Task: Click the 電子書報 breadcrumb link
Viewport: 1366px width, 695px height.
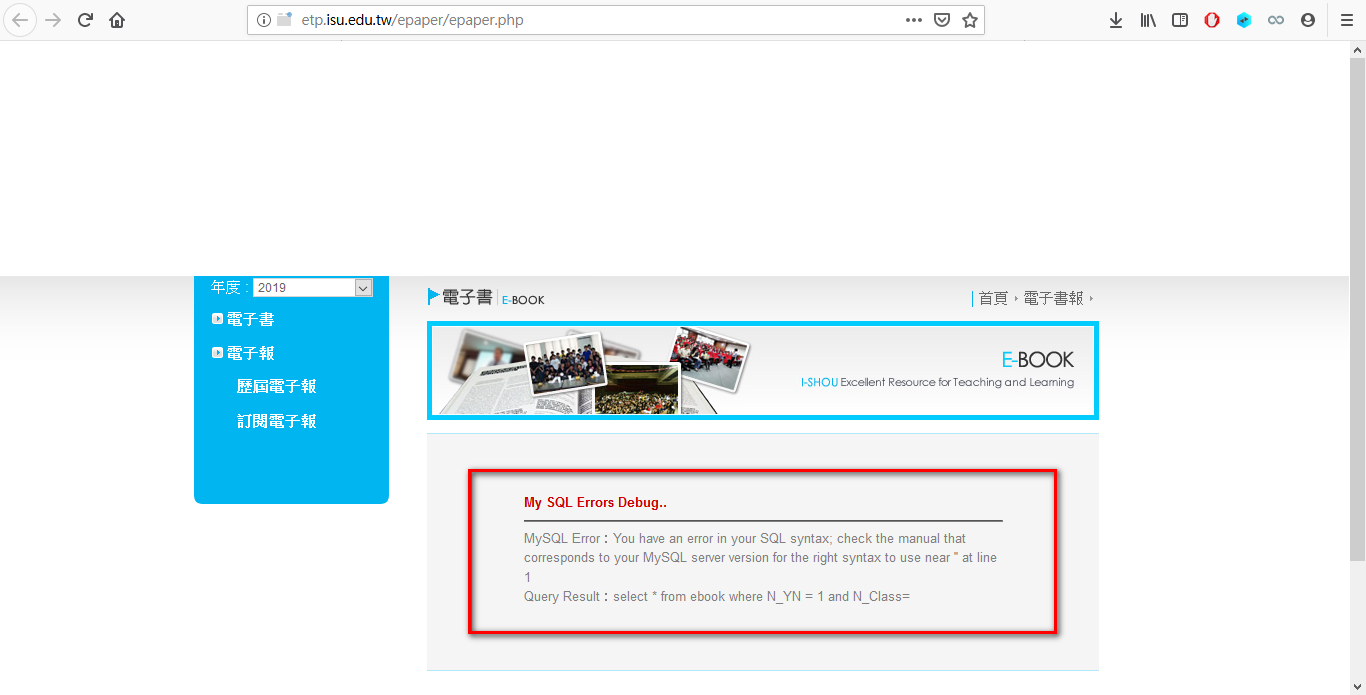Action: [1053, 298]
